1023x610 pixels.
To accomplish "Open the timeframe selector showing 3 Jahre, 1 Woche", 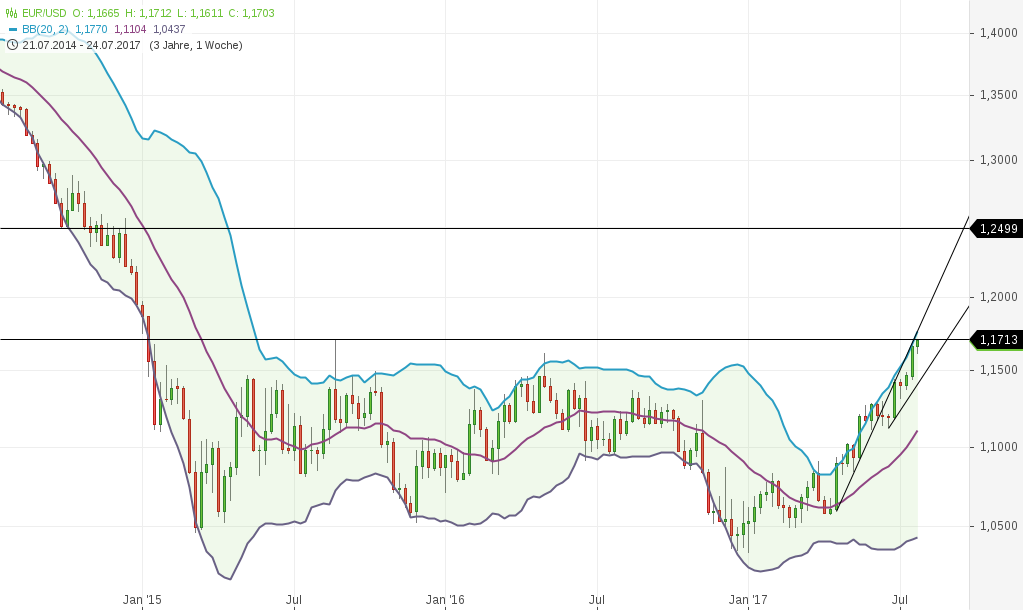I will 196,45.
